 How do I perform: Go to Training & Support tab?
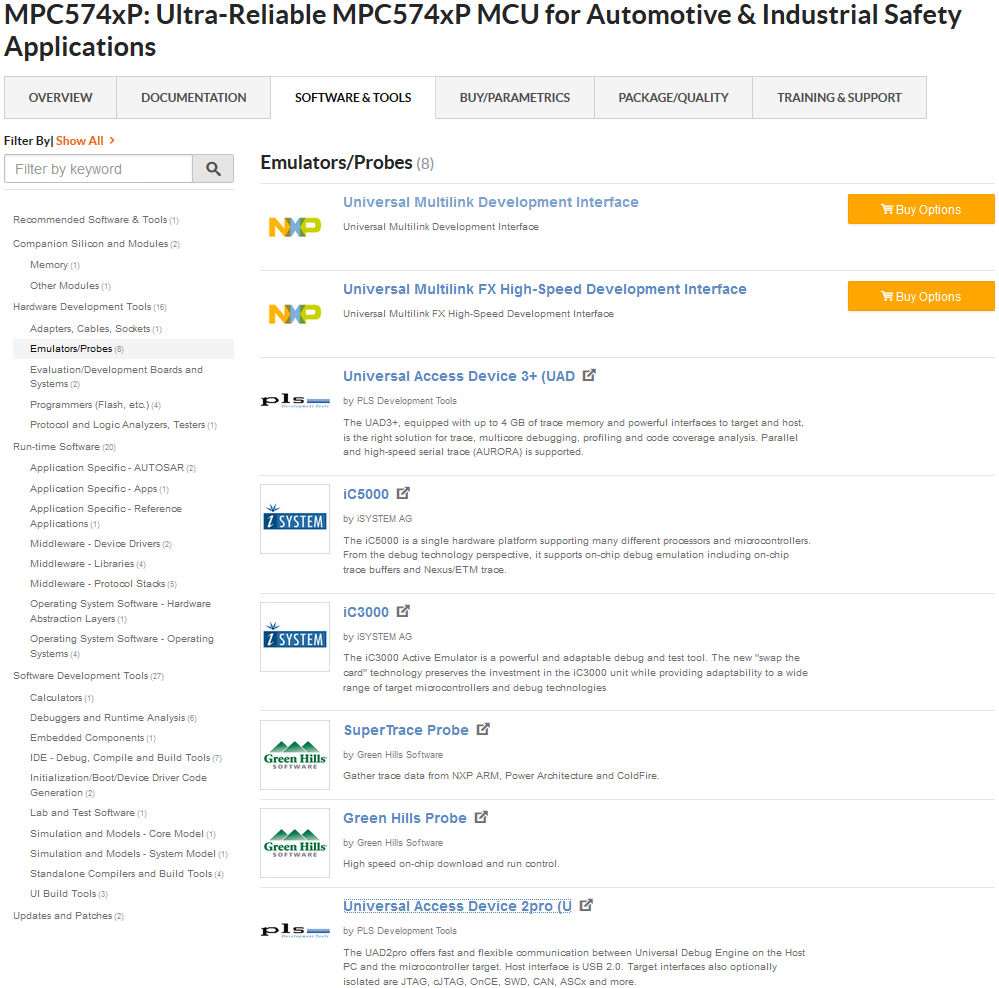pos(839,98)
